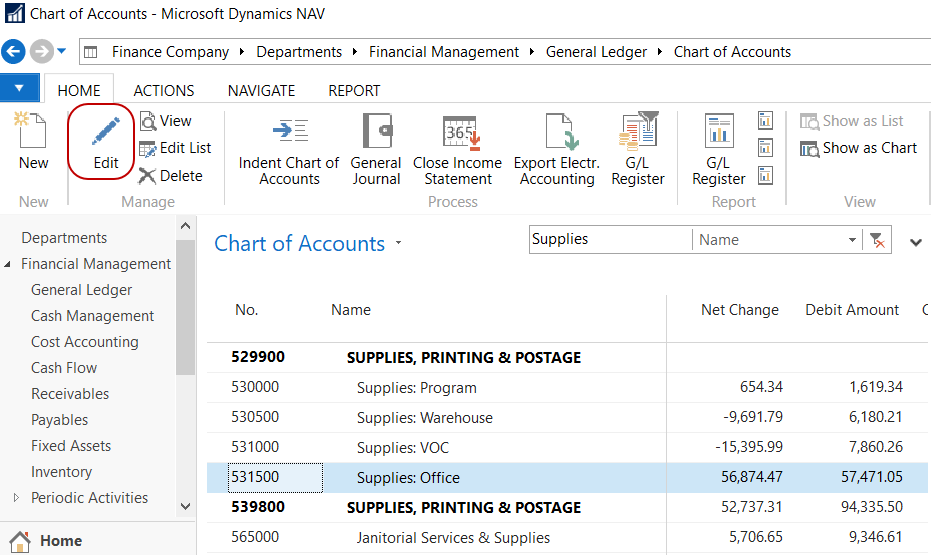
Task: Click Export Electr. Accounting icon
Action: click(x=557, y=132)
